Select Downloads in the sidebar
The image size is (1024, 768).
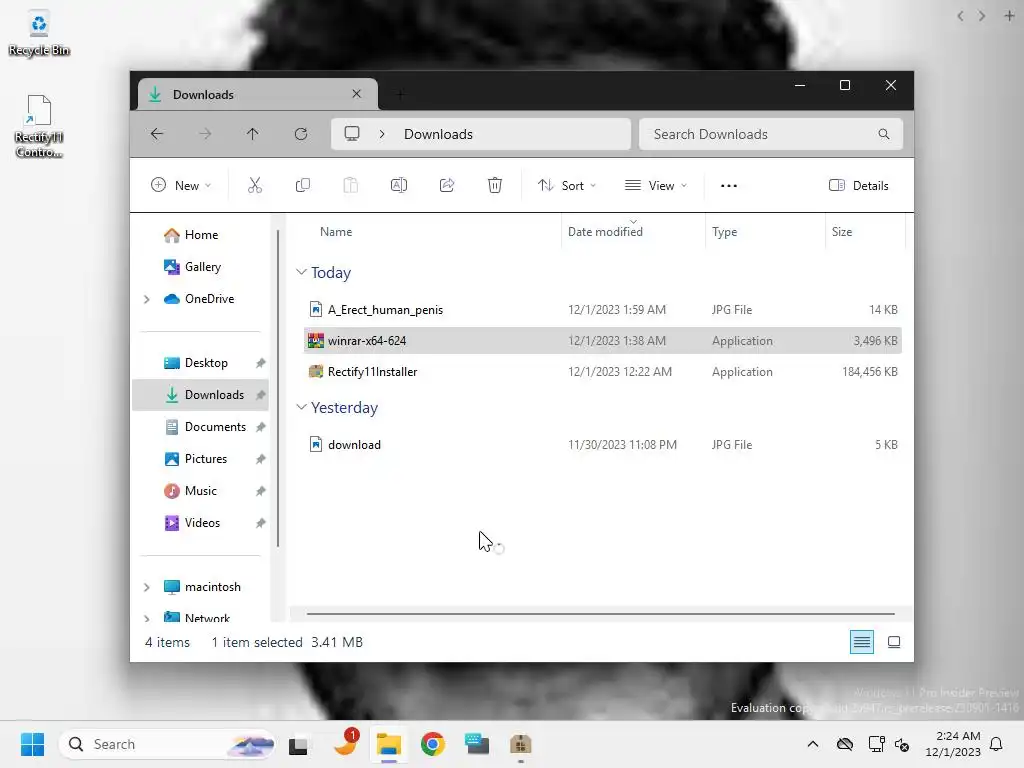pos(200,395)
